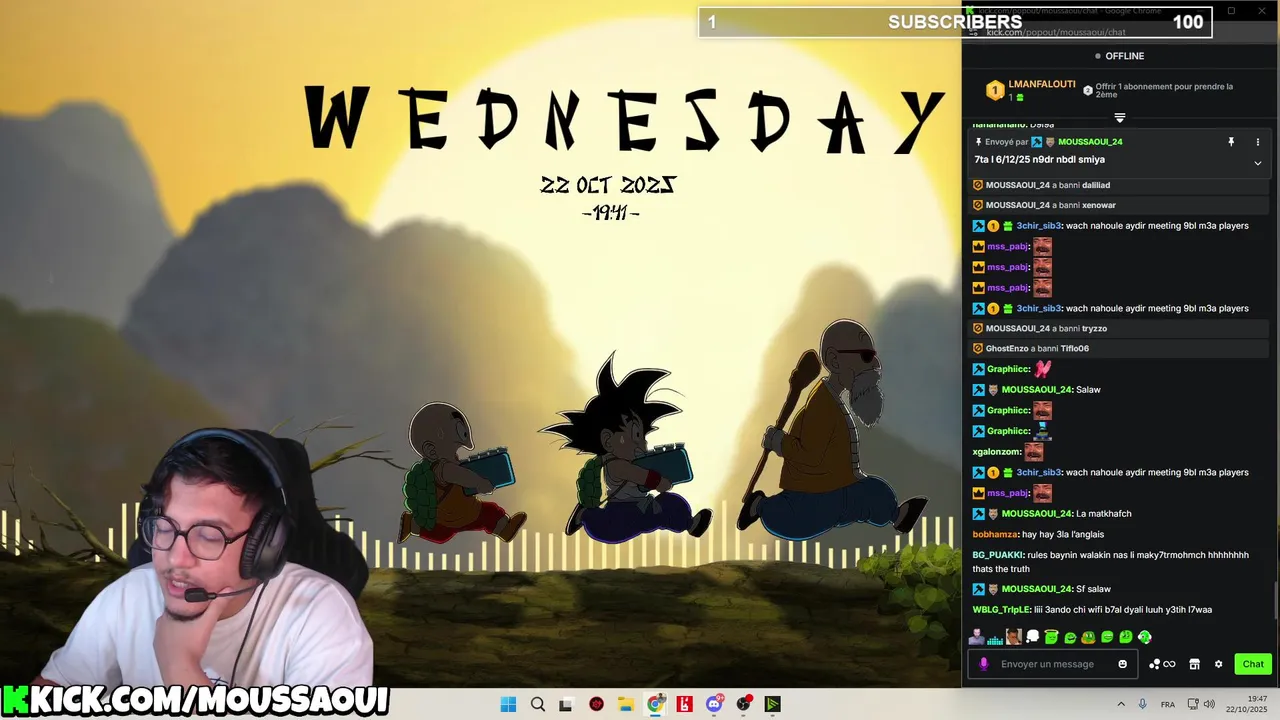Collapse the leaderboard with the arrow handle
This screenshot has width=1280, height=720.
1120,118
